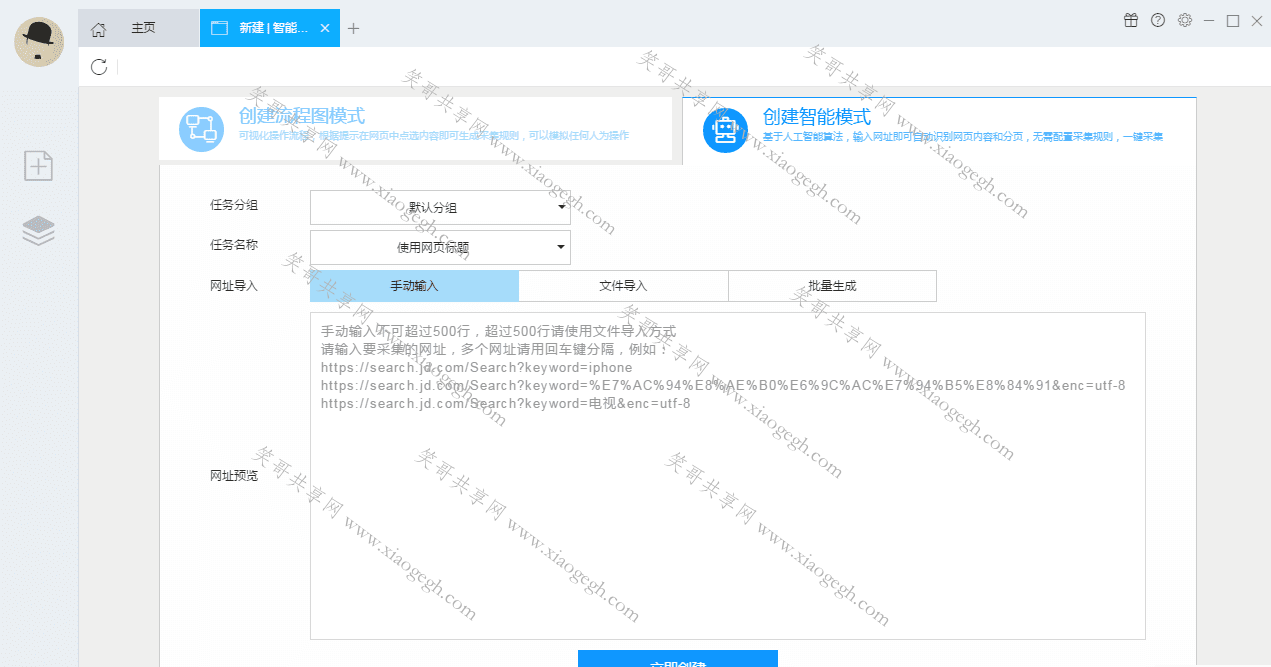Screen dimensions: 1271x667
Task: Click the refresh icon below the tabs
Action: 98,67
